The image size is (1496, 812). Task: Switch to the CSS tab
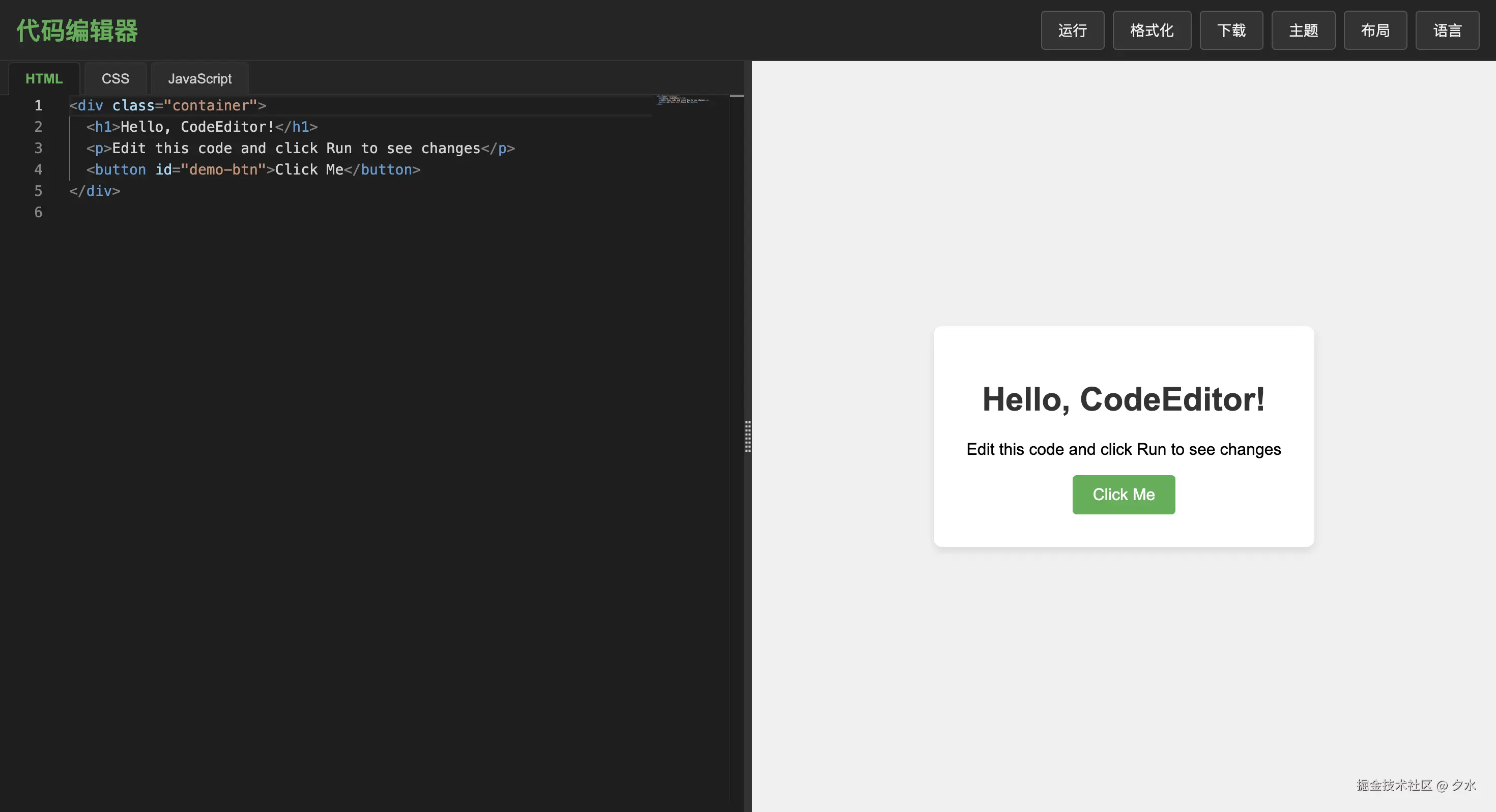pyautogui.click(x=115, y=78)
